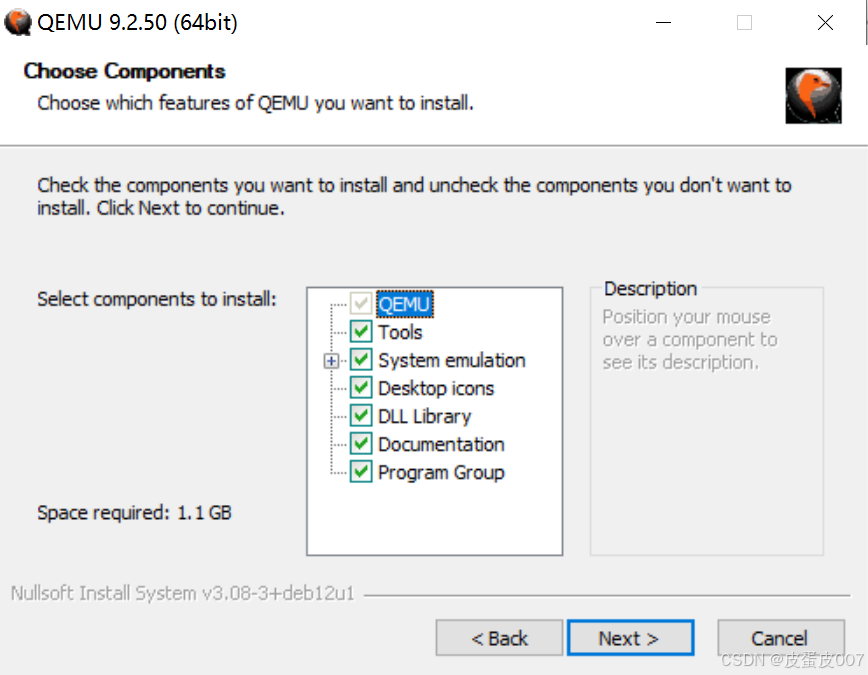Click the Nullsoft Install System version text
This screenshot has width=868, height=675.
(182, 593)
